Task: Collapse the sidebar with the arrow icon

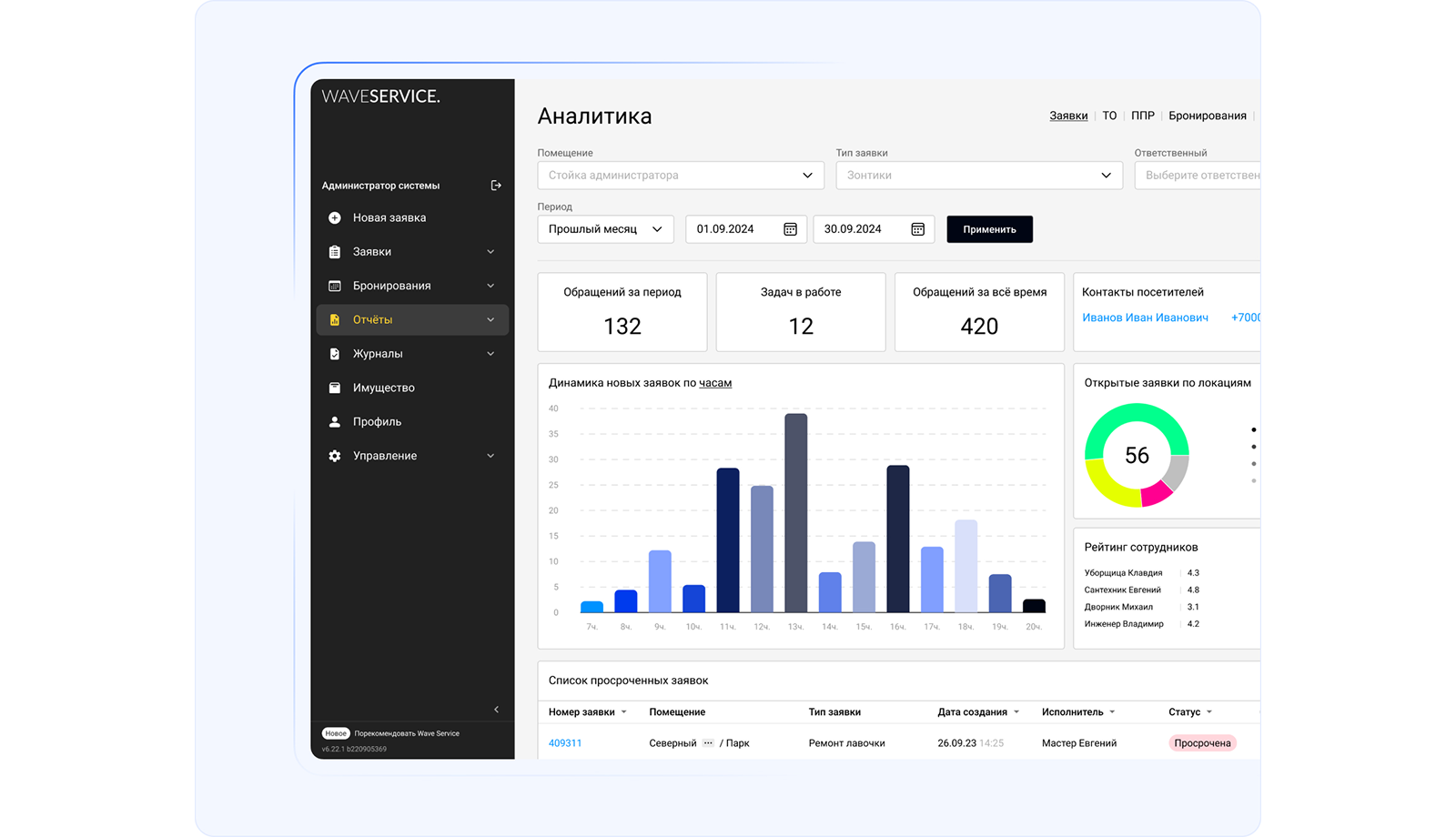Action: [x=496, y=710]
